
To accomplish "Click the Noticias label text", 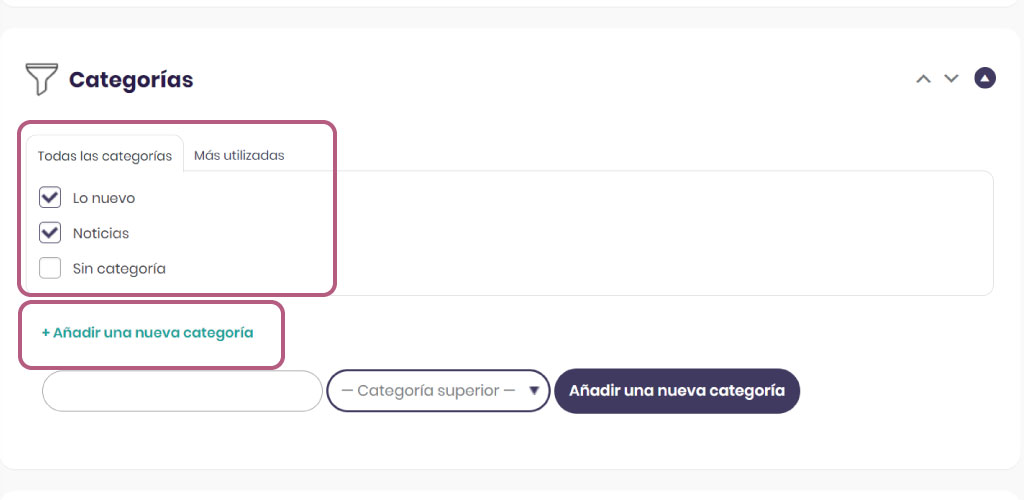I will tap(101, 234).
